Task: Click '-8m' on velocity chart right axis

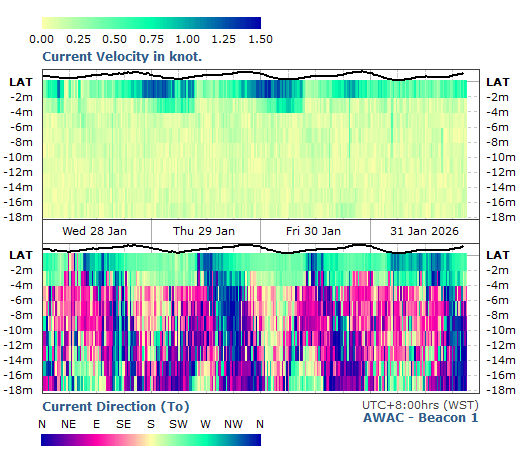Action: coord(497,142)
